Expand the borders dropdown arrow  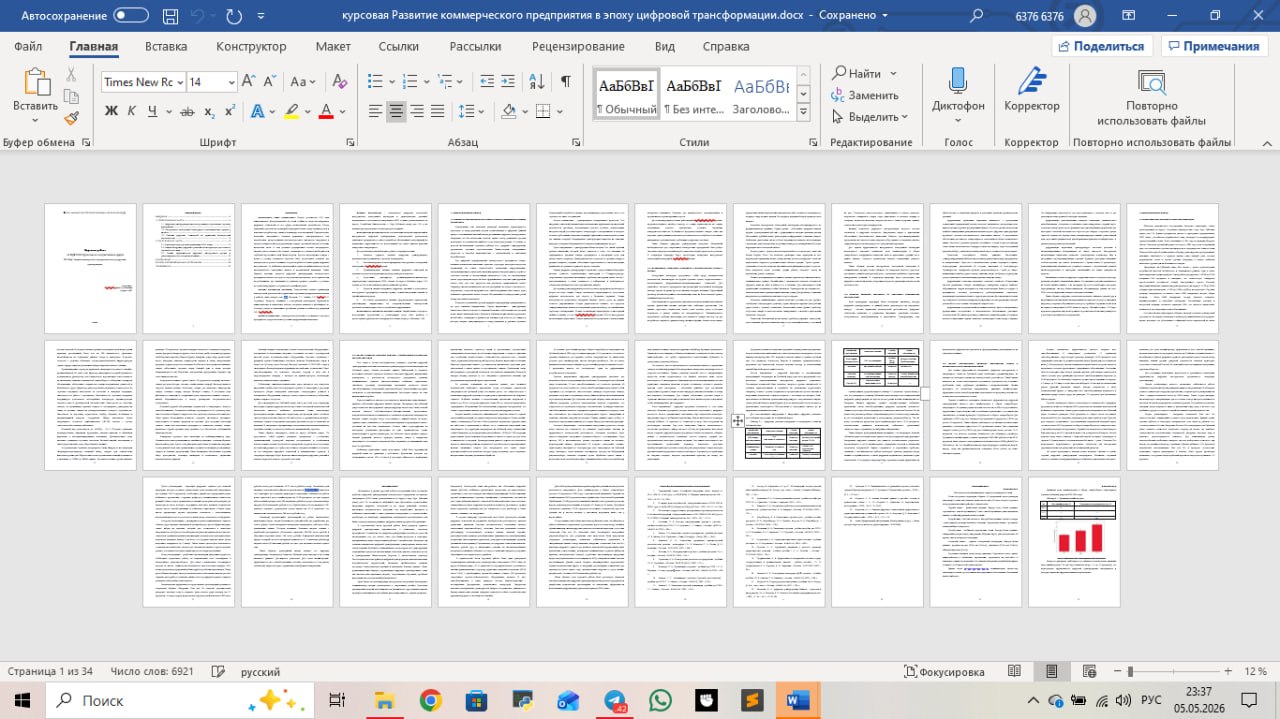point(558,111)
